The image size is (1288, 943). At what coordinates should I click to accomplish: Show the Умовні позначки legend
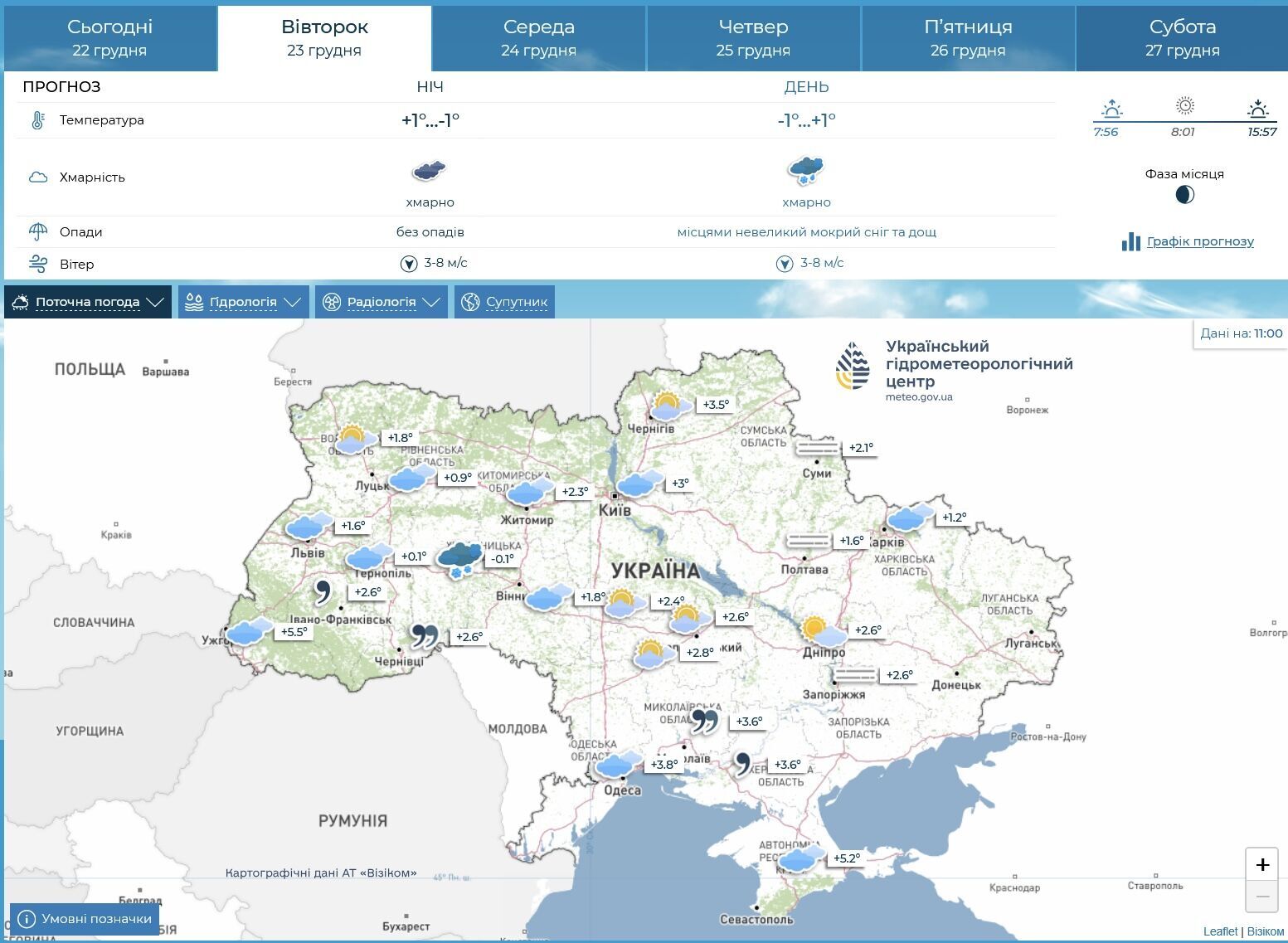tap(85, 919)
